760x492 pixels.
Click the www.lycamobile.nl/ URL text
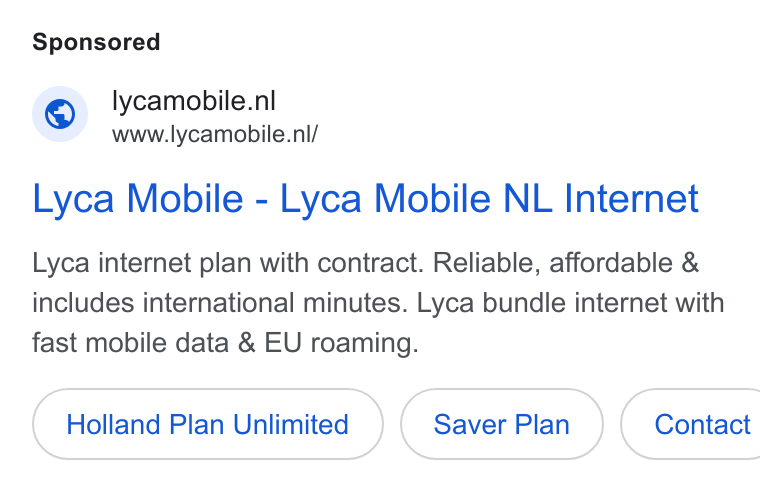pos(215,134)
